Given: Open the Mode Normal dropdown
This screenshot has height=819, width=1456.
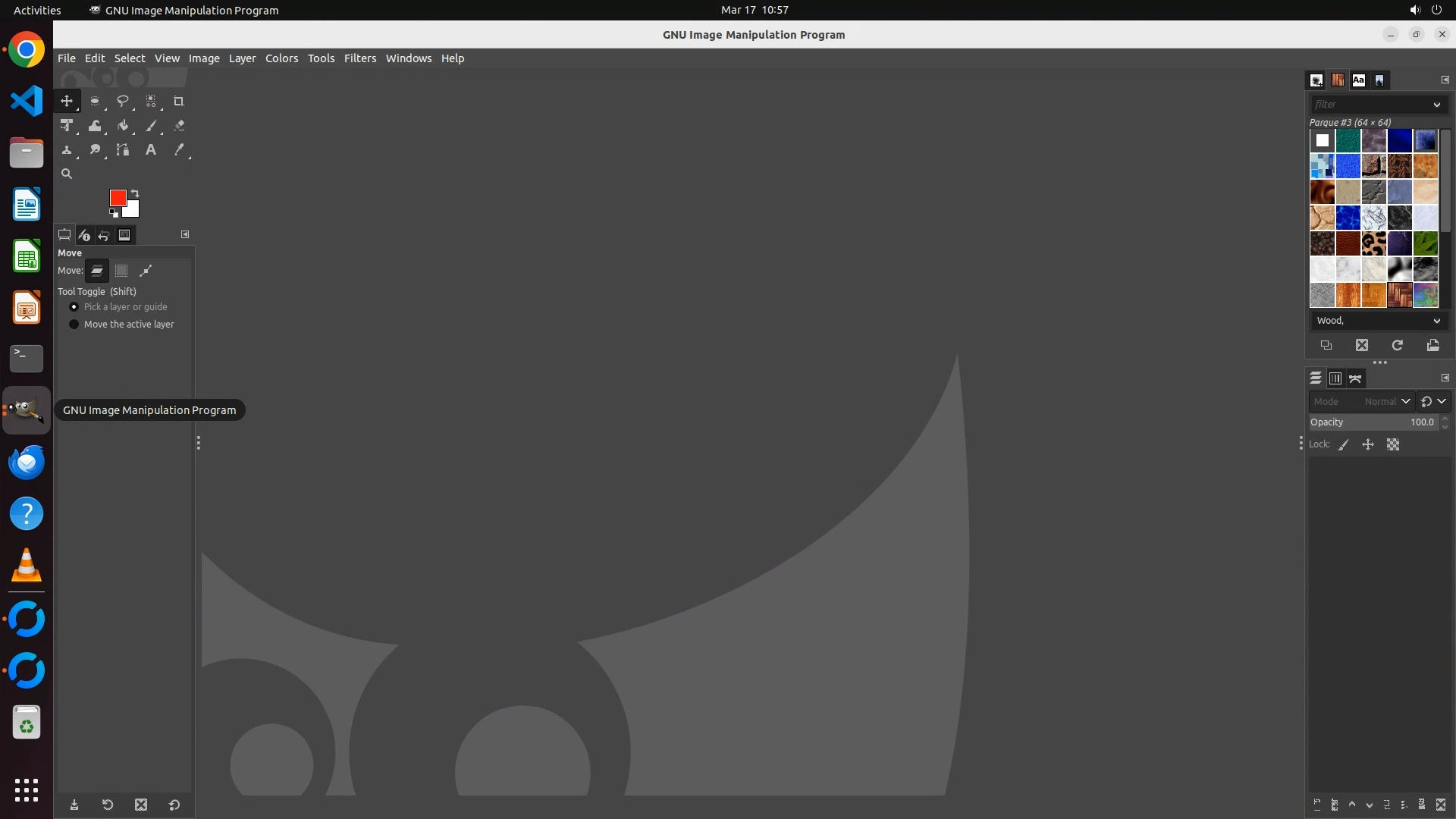Looking at the screenshot, I should (x=1386, y=401).
